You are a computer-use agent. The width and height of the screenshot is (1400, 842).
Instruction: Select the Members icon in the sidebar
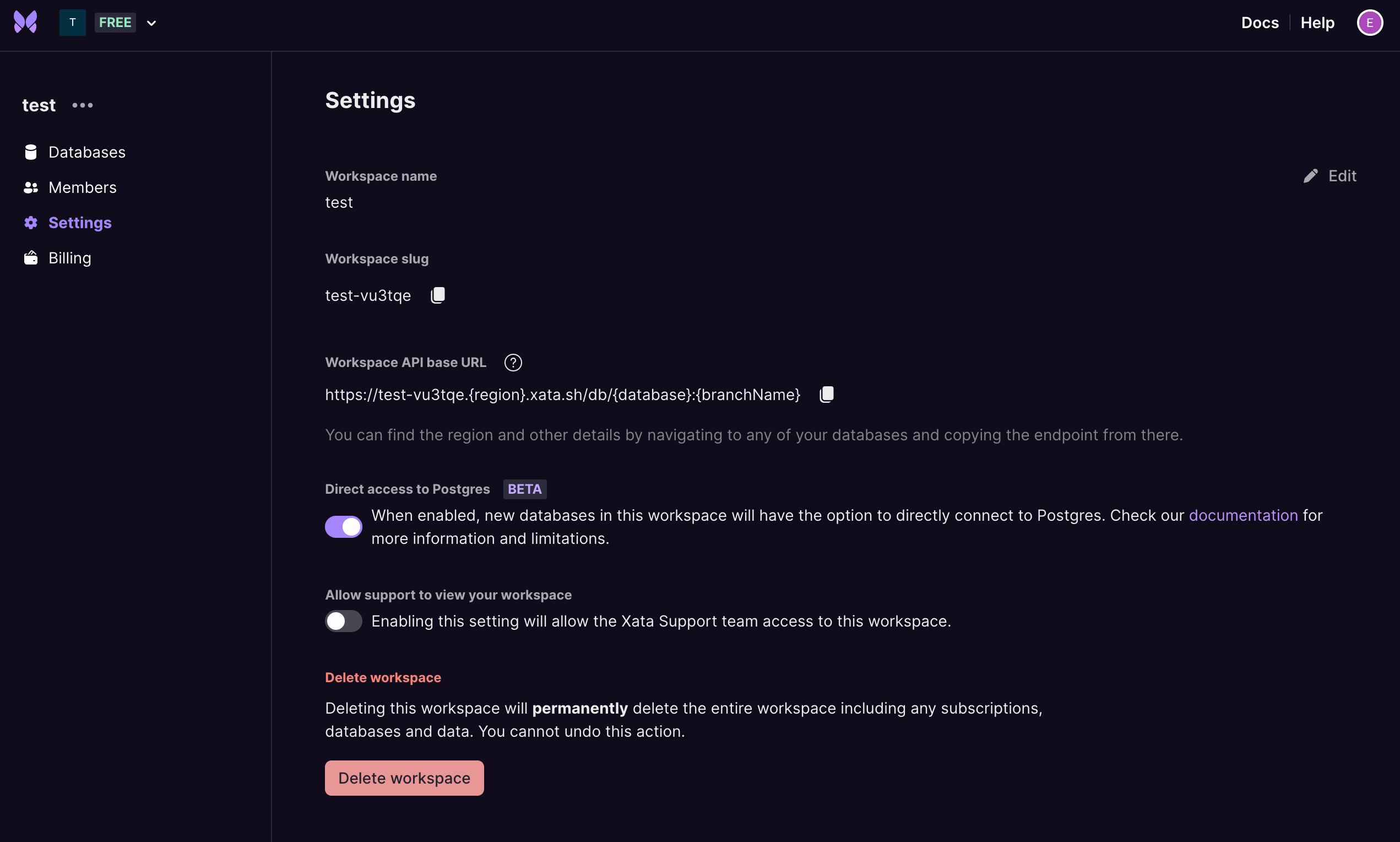click(x=31, y=187)
